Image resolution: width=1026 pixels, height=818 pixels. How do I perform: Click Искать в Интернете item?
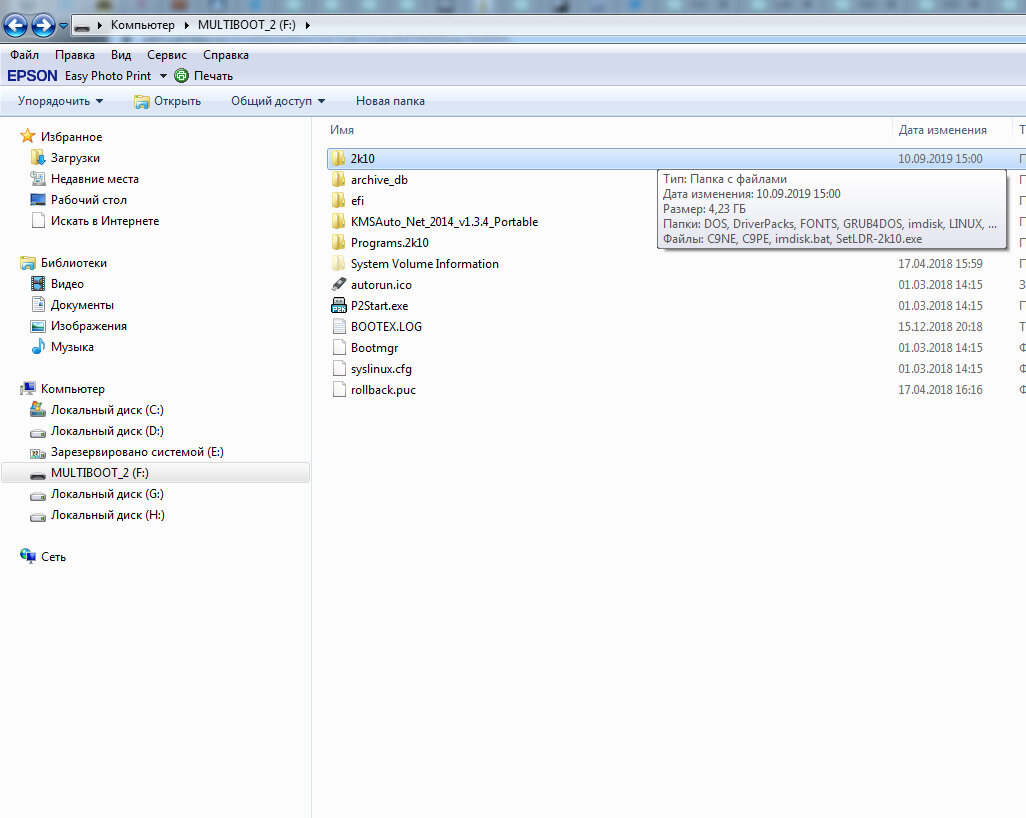105,221
